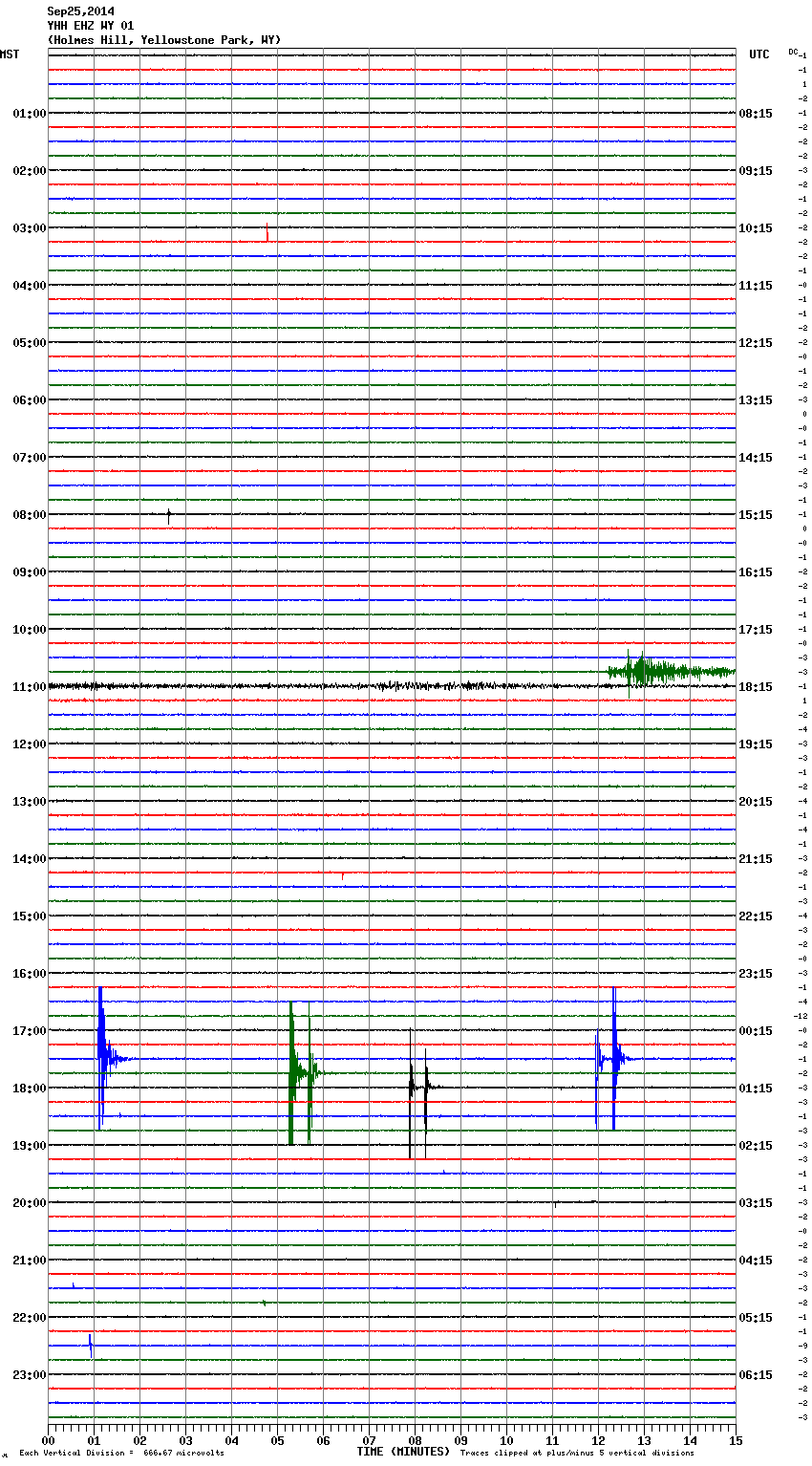Select the 03:00 MST row label
The image size is (812, 1466).
tap(30, 228)
